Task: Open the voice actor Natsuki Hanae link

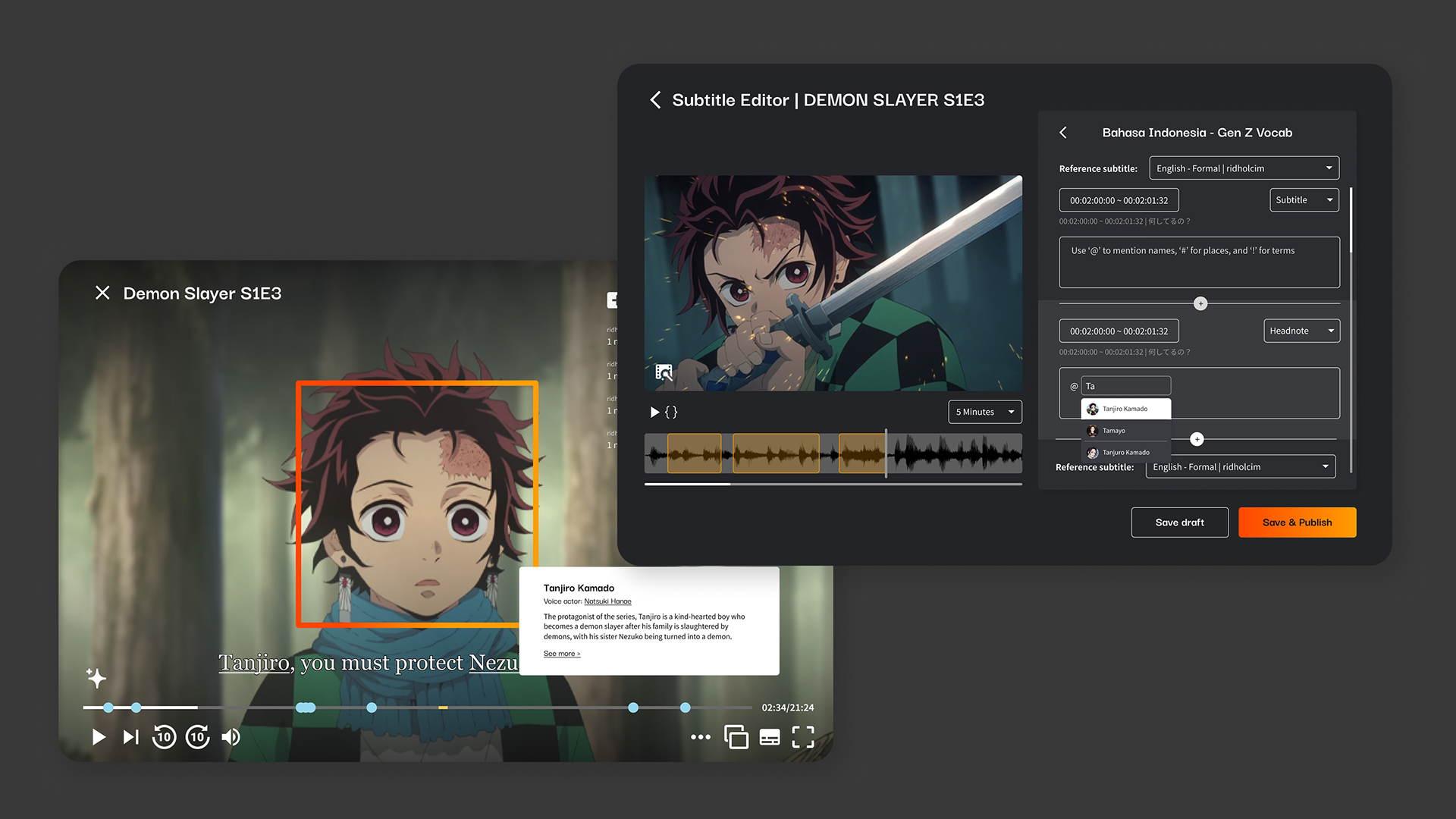Action: tap(607, 601)
